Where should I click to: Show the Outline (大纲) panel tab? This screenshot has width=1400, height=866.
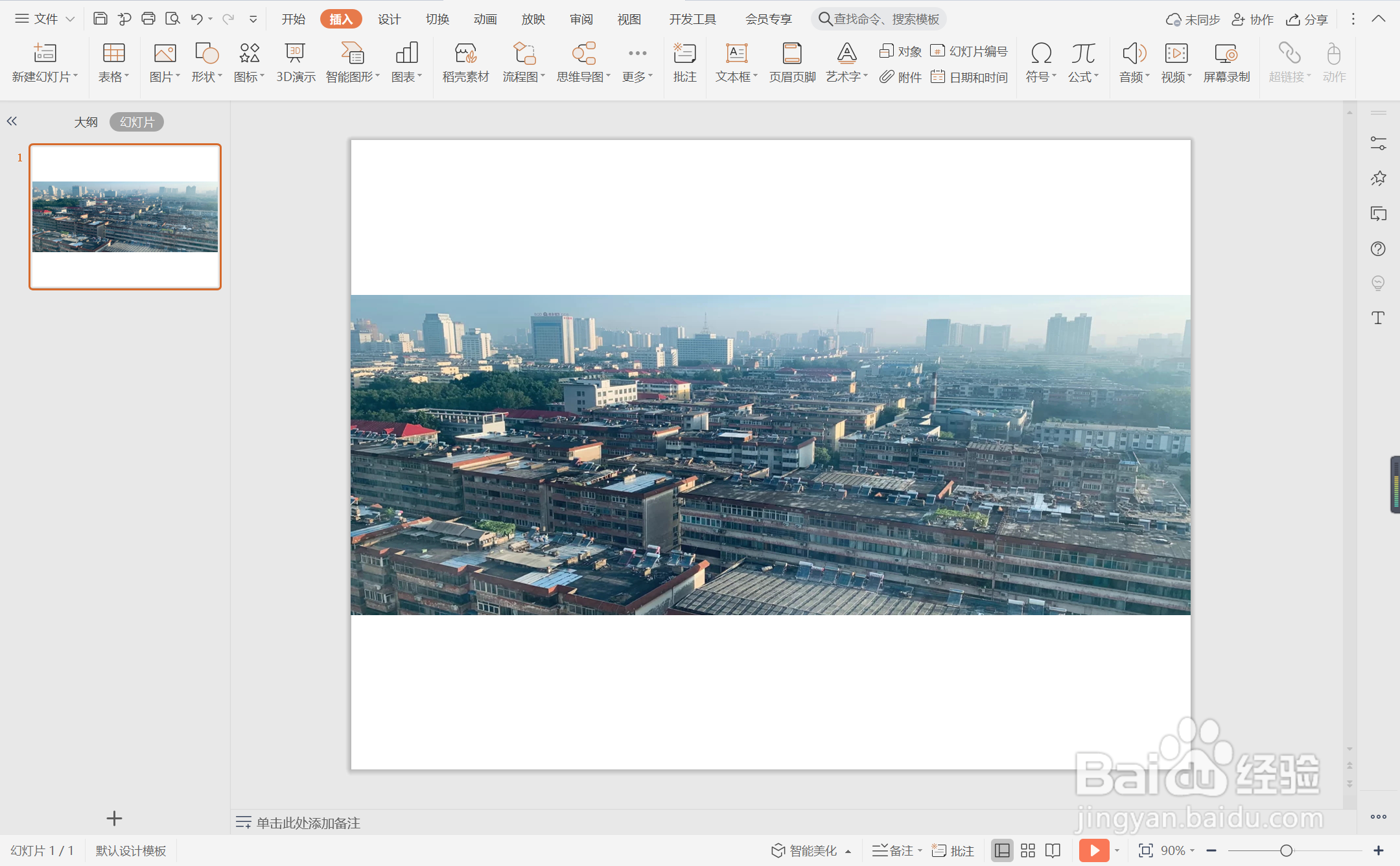(86, 122)
